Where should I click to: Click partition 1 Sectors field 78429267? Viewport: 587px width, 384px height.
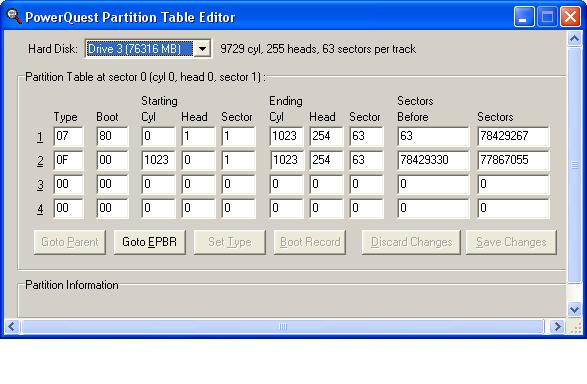(x=513, y=136)
